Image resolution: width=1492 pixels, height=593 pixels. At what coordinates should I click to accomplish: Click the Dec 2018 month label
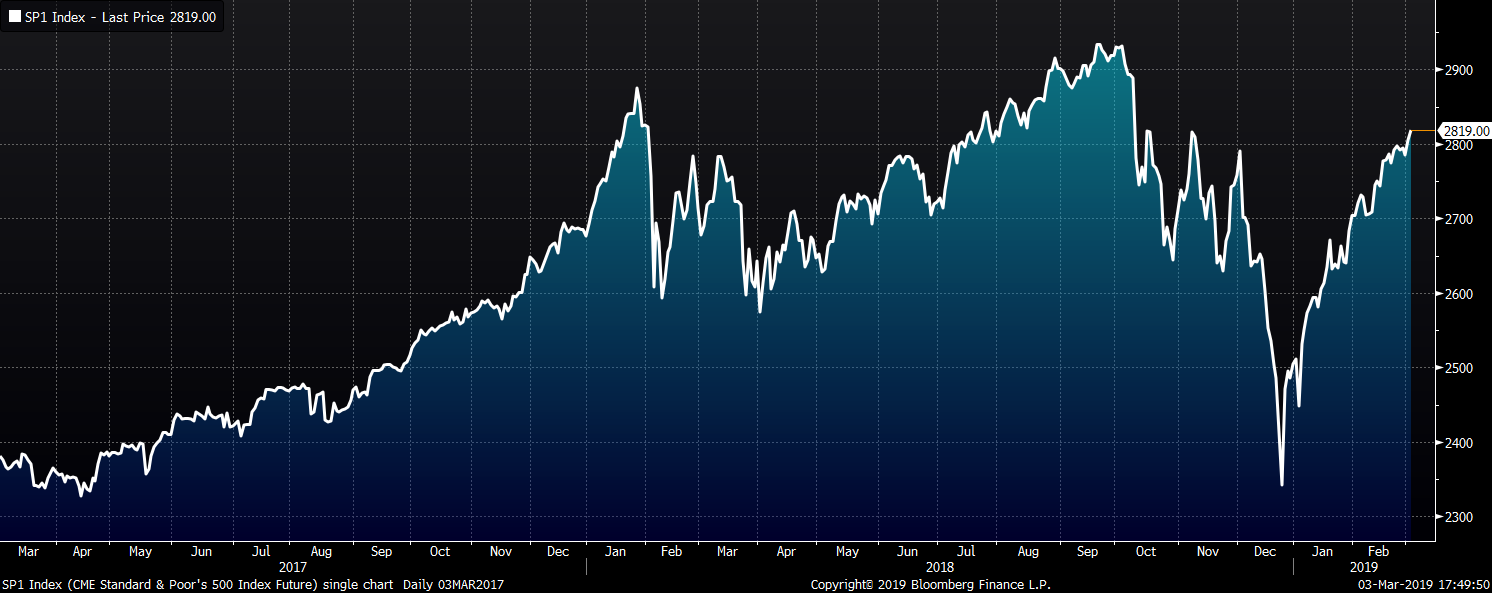tap(1266, 551)
